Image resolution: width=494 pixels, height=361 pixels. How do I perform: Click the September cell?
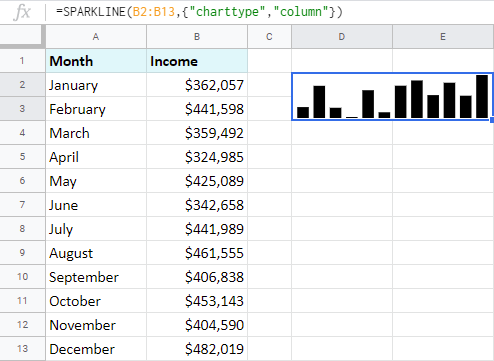click(x=96, y=277)
